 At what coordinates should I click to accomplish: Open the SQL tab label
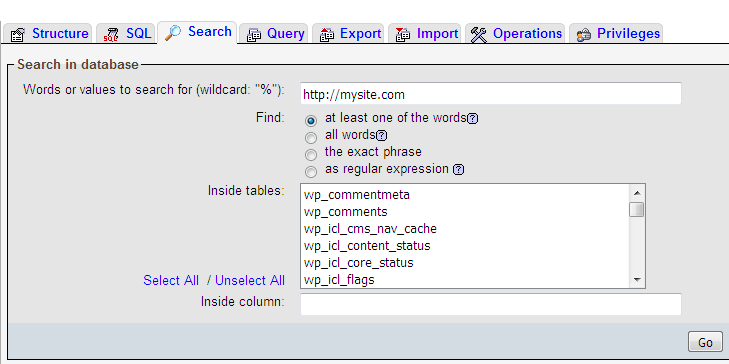click(x=139, y=33)
